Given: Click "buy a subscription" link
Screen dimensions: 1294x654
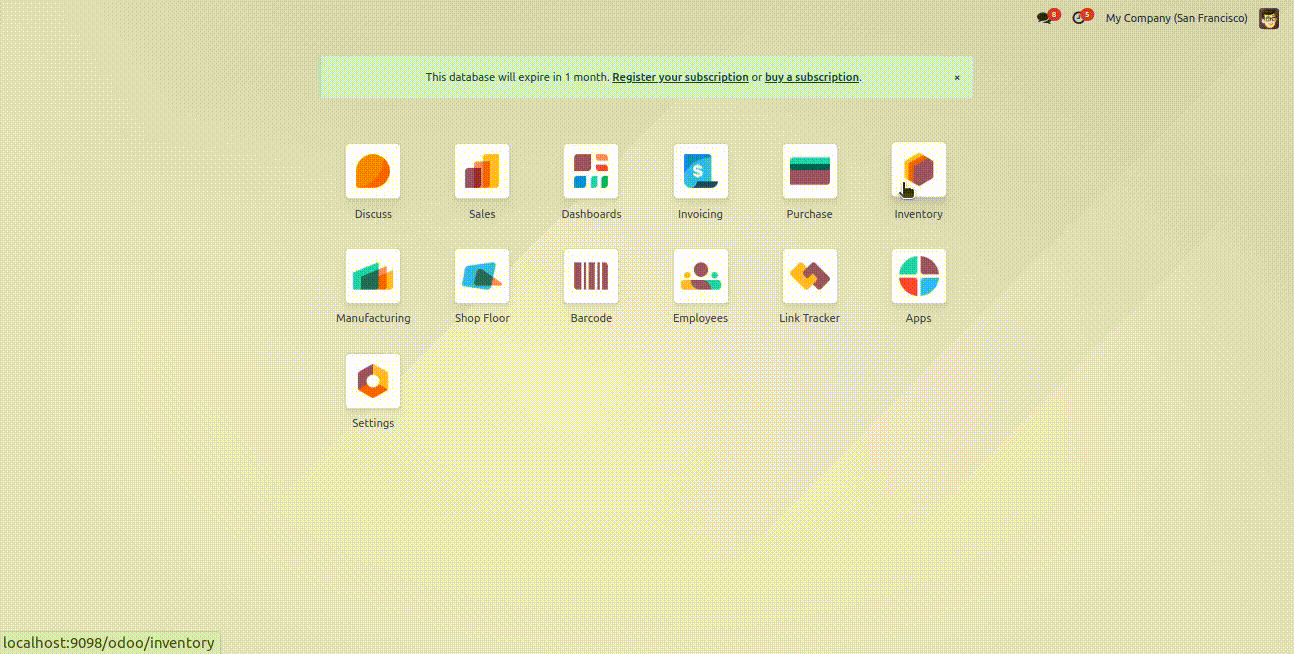Looking at the screenshot, I should click(x=812, y=77).
